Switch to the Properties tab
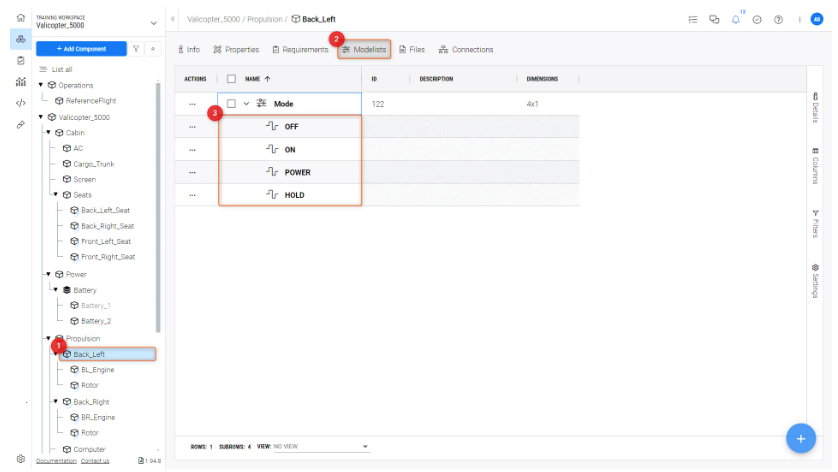 (x=236, y=49)
